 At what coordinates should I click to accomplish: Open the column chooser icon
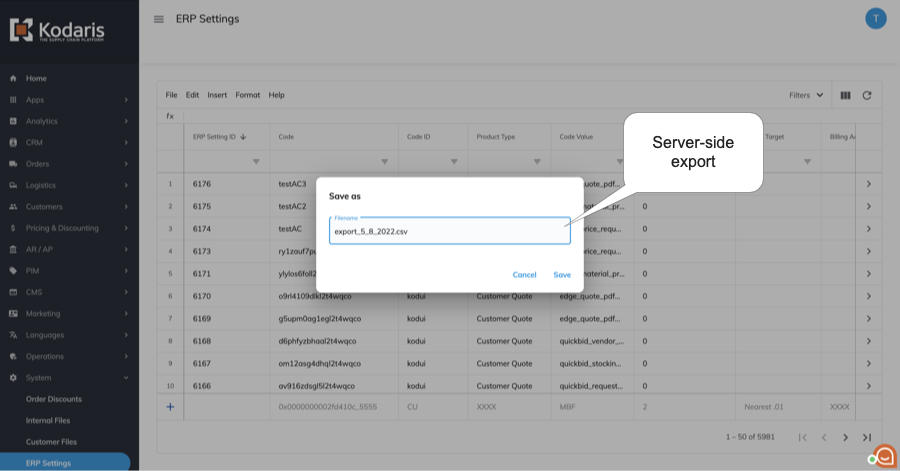[845, 95]
